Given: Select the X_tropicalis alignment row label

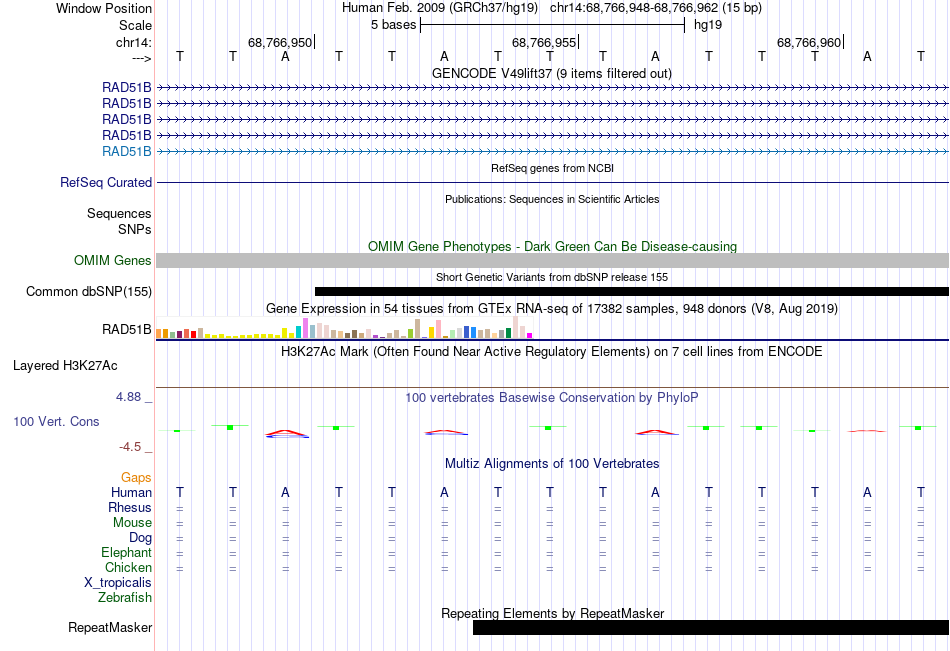Looking at the screenshot, I should coord(118,583).
